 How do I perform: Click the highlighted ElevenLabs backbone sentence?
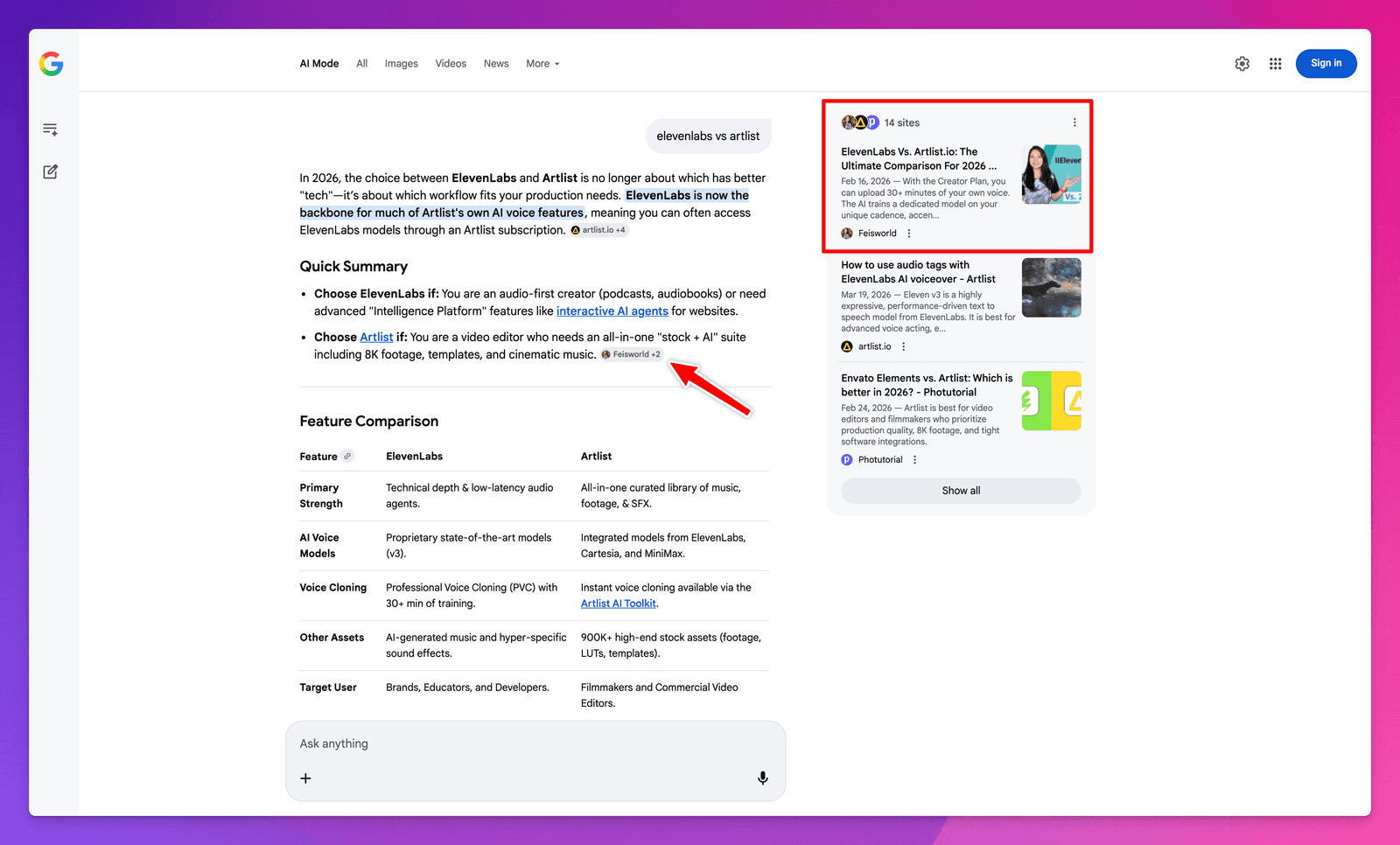(524, 204)
